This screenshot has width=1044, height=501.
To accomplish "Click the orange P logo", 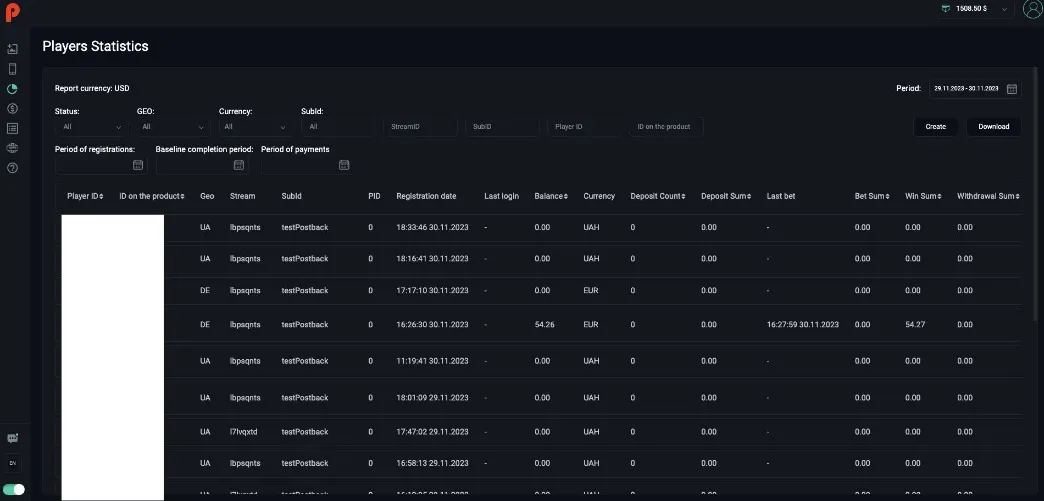I will [x=13, y=11].
